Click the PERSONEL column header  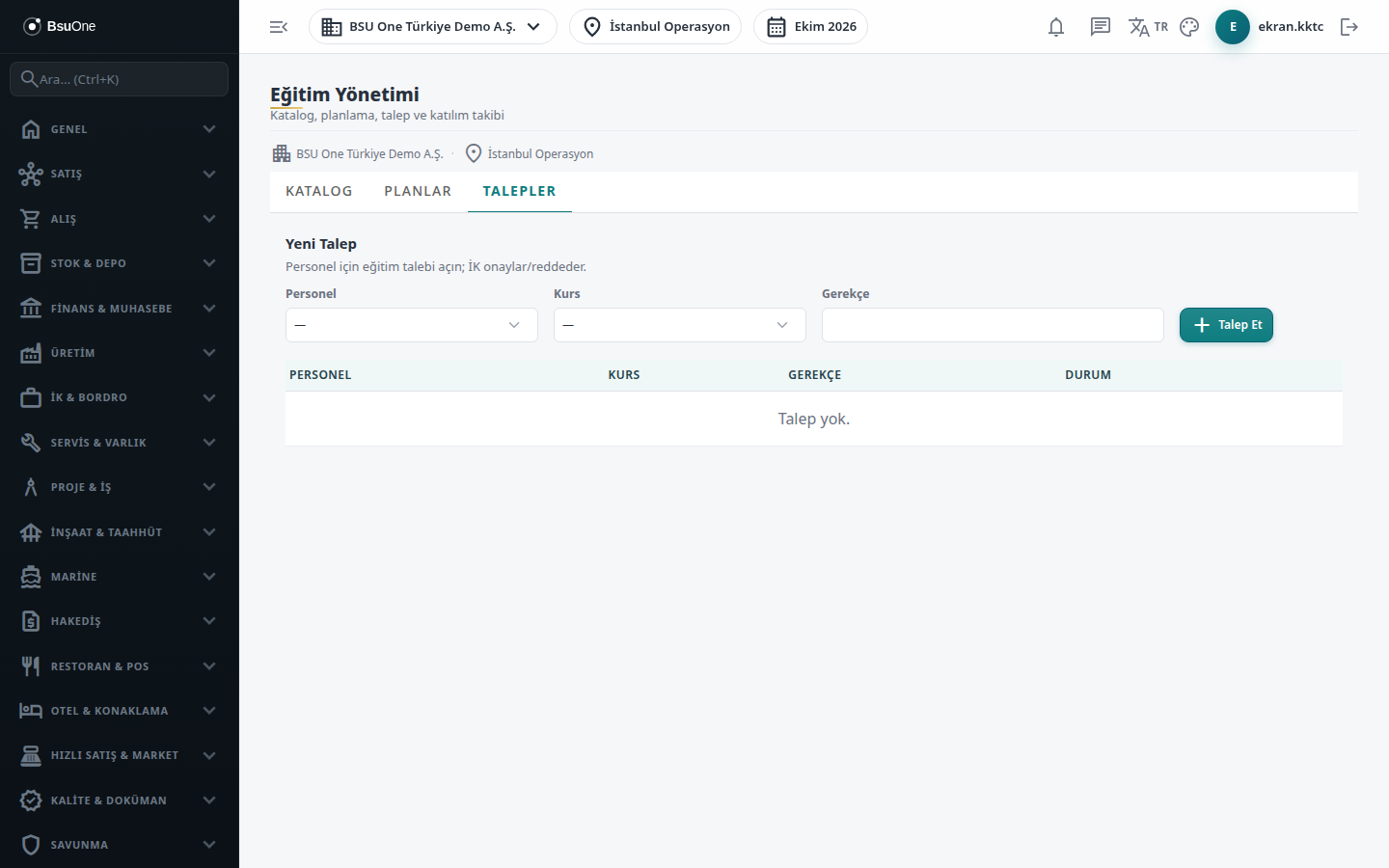click(320, 375)
